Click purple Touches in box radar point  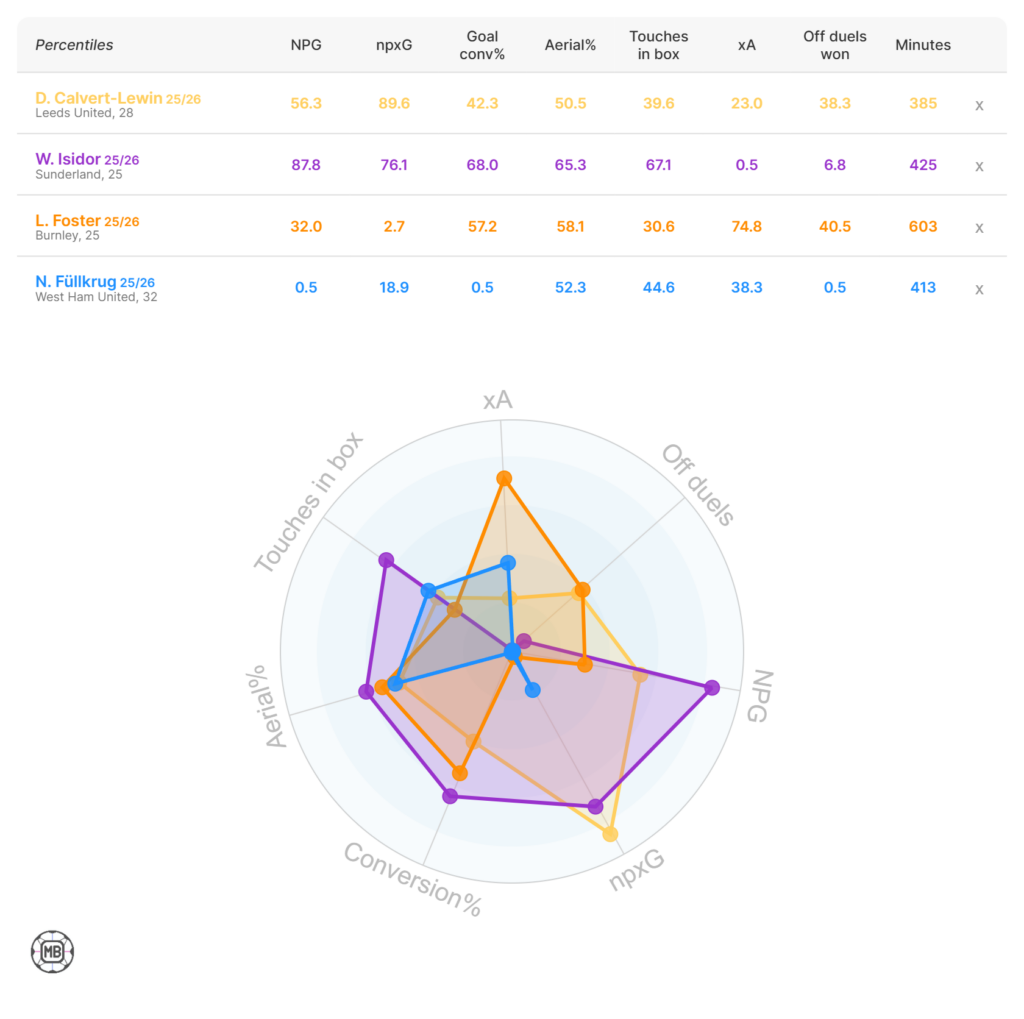(386, 560)
